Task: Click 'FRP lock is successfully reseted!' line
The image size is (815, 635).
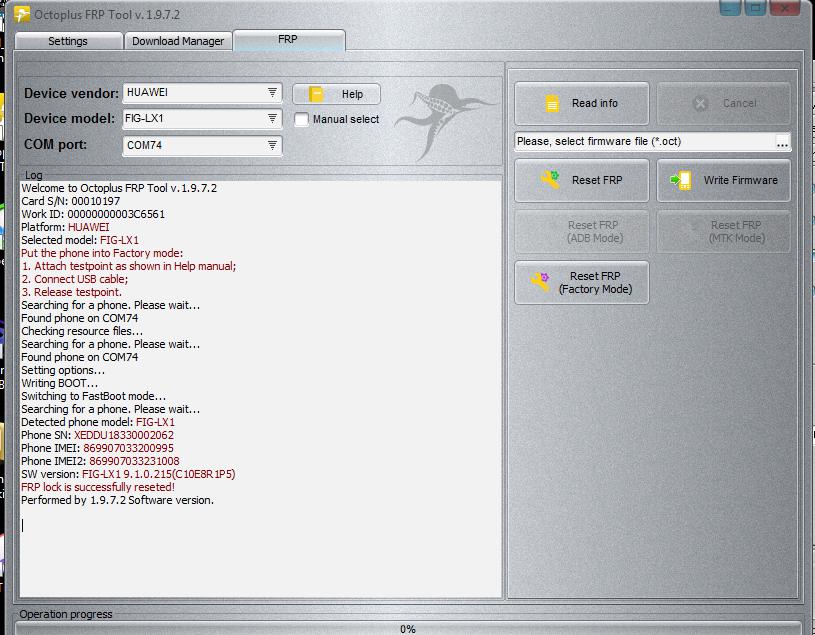Action: (x=98, y=487)
